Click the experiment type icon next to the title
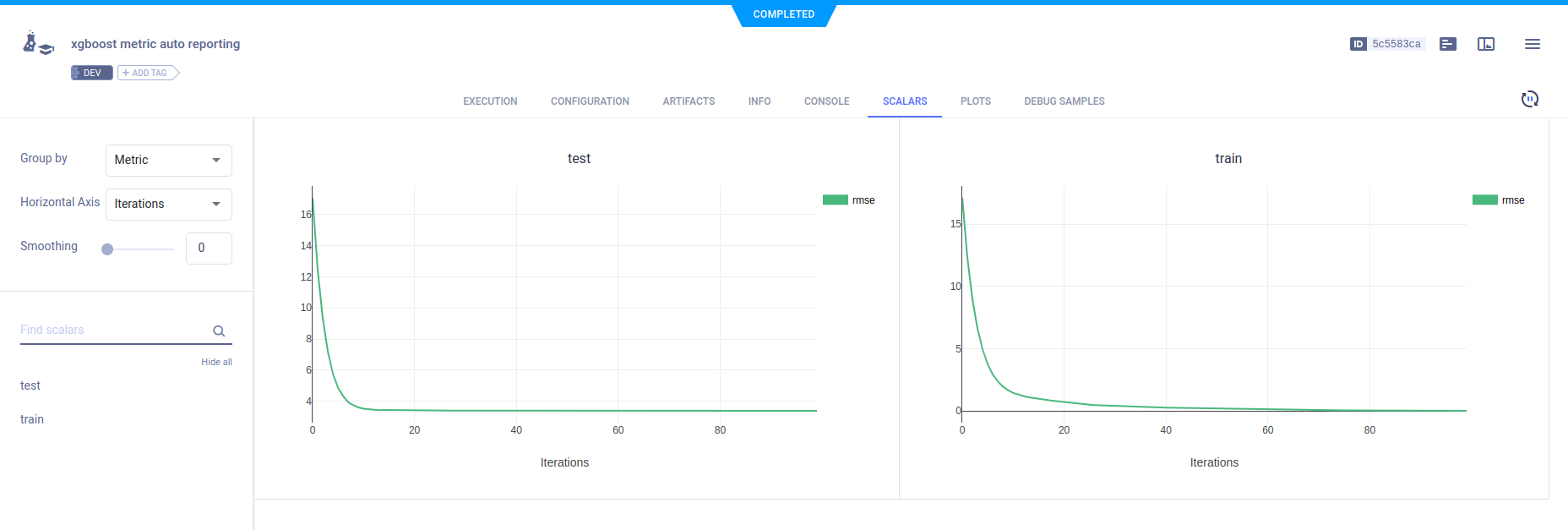The width and height of the screenshot is (1568, 530). [x=37, y=44]
